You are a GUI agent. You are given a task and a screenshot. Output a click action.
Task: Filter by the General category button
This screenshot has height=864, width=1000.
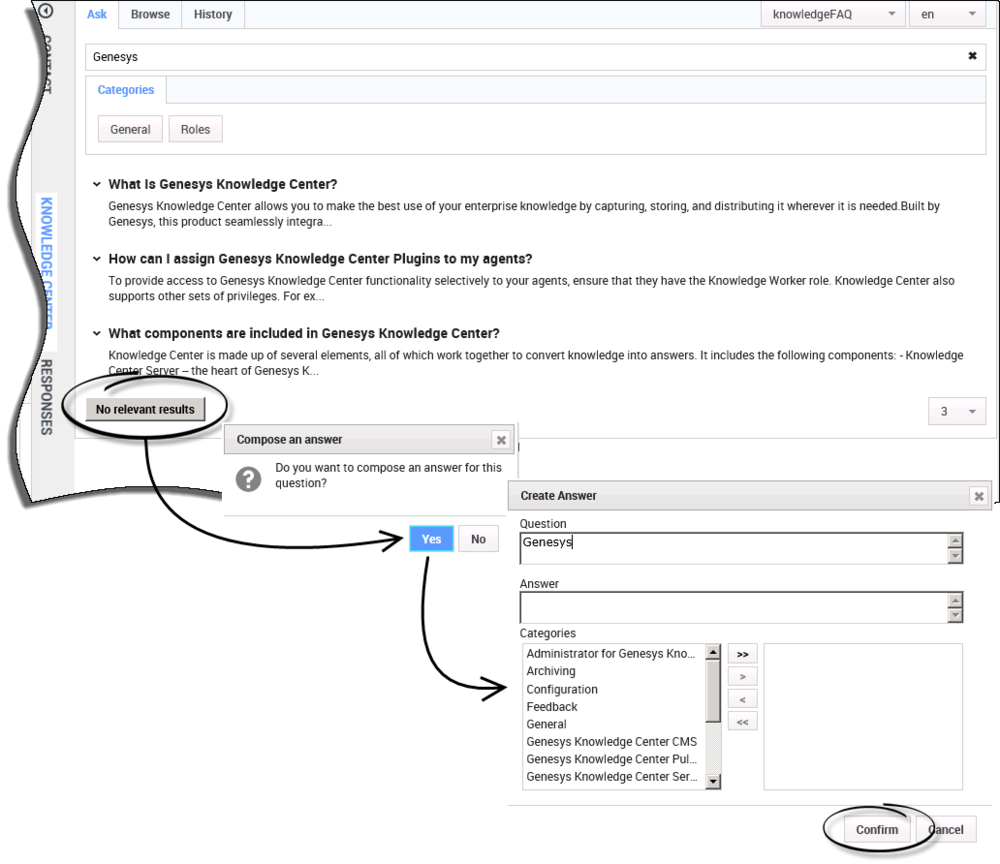130,129
